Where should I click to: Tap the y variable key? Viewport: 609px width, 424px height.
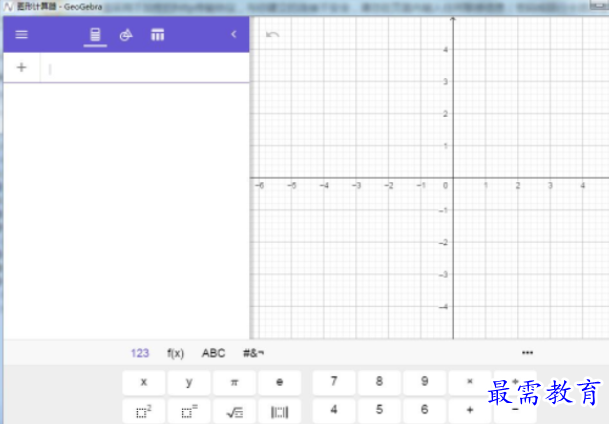189,382
